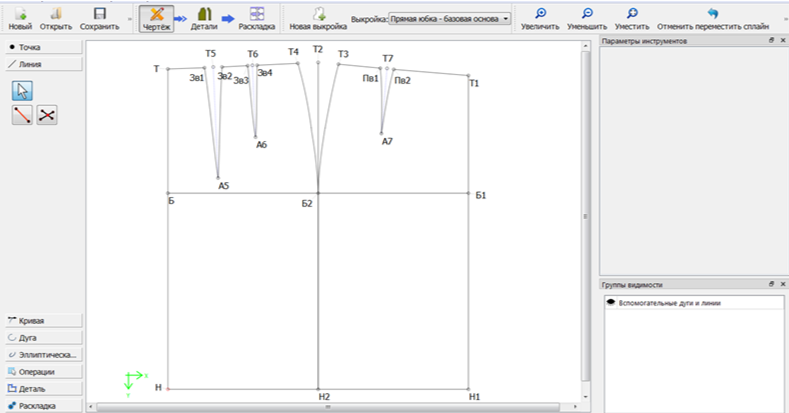This screenshot has height=413, width=789.
Task: Select point Н1 on the drawing
Action: 468,389
